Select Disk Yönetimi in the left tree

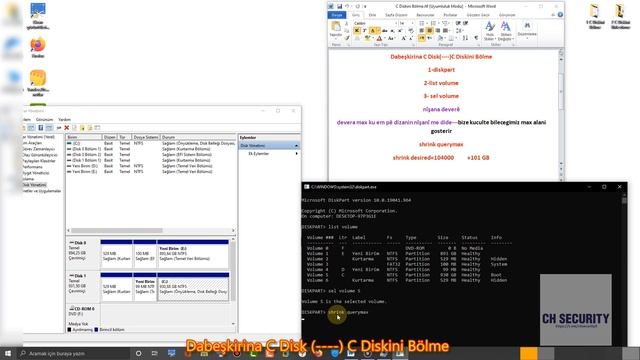[34, 185]
